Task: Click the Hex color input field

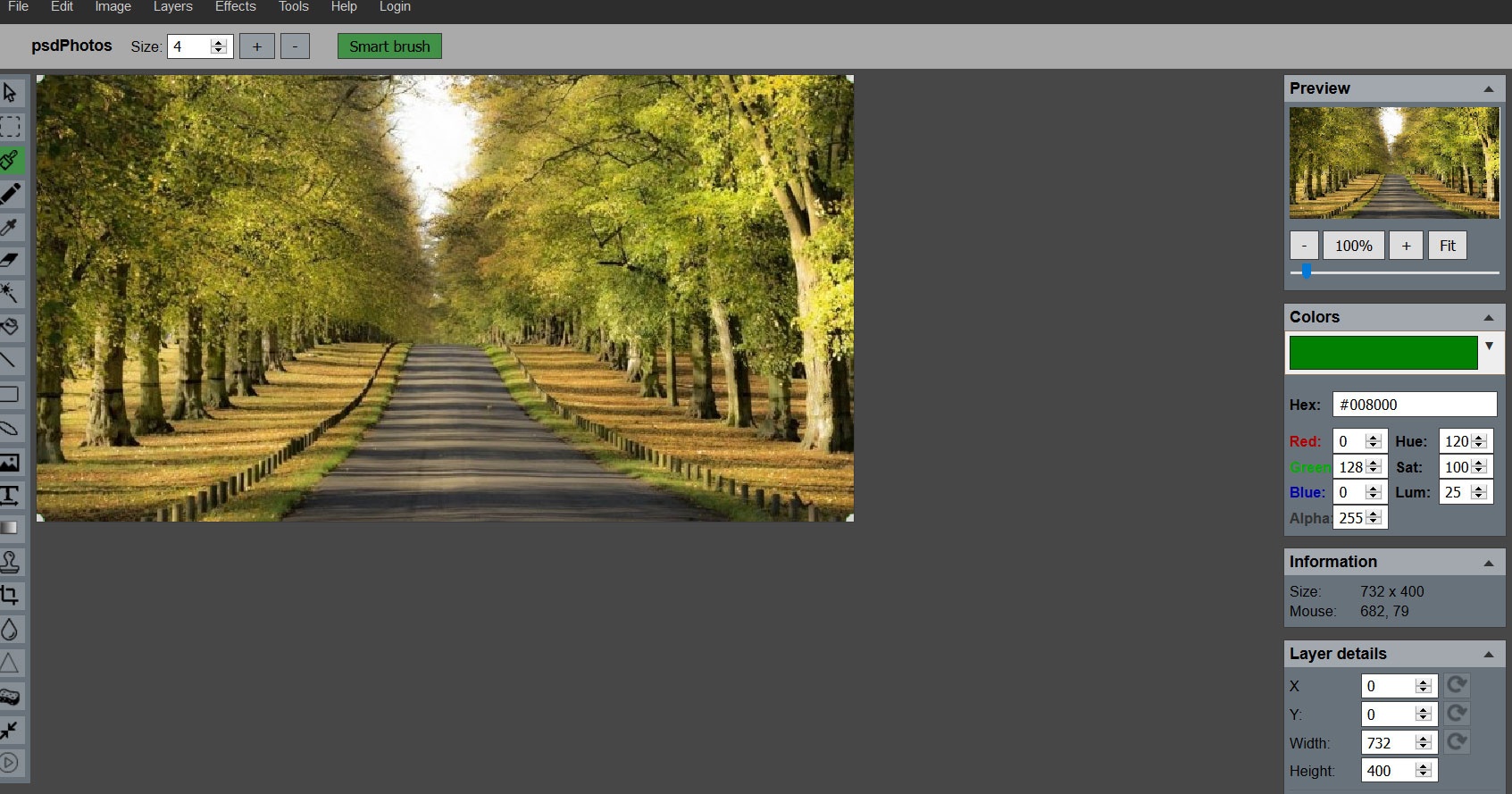Action: (x=1415, y=405)
